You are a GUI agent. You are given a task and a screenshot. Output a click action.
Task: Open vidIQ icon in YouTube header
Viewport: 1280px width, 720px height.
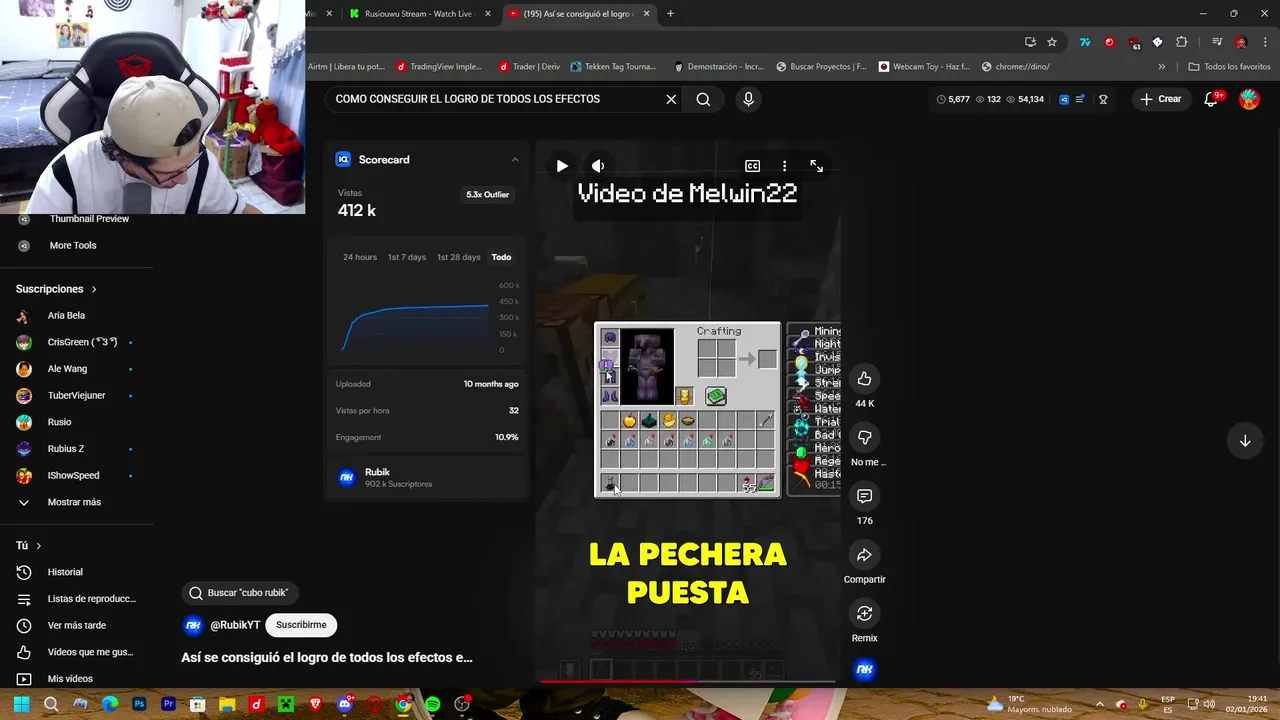tap(1064, 99)
